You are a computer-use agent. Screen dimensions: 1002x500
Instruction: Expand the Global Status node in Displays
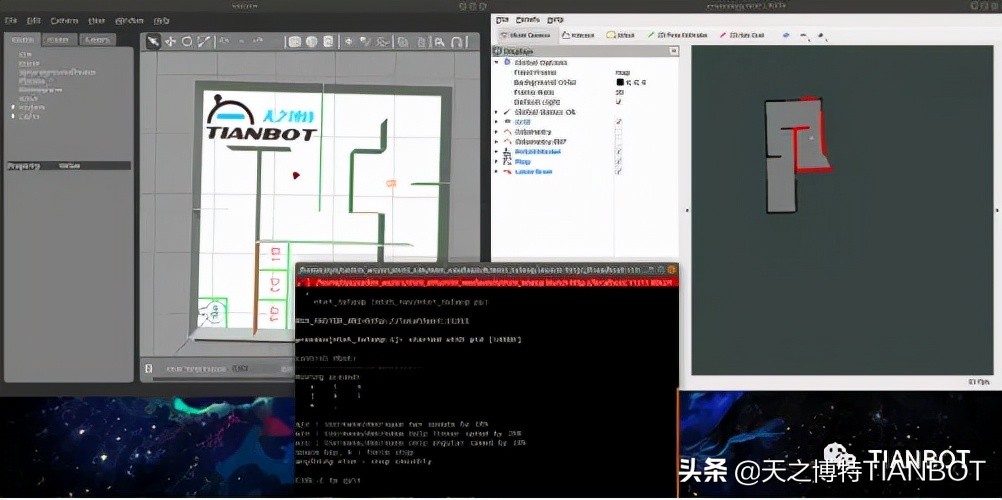coord(497,112)
